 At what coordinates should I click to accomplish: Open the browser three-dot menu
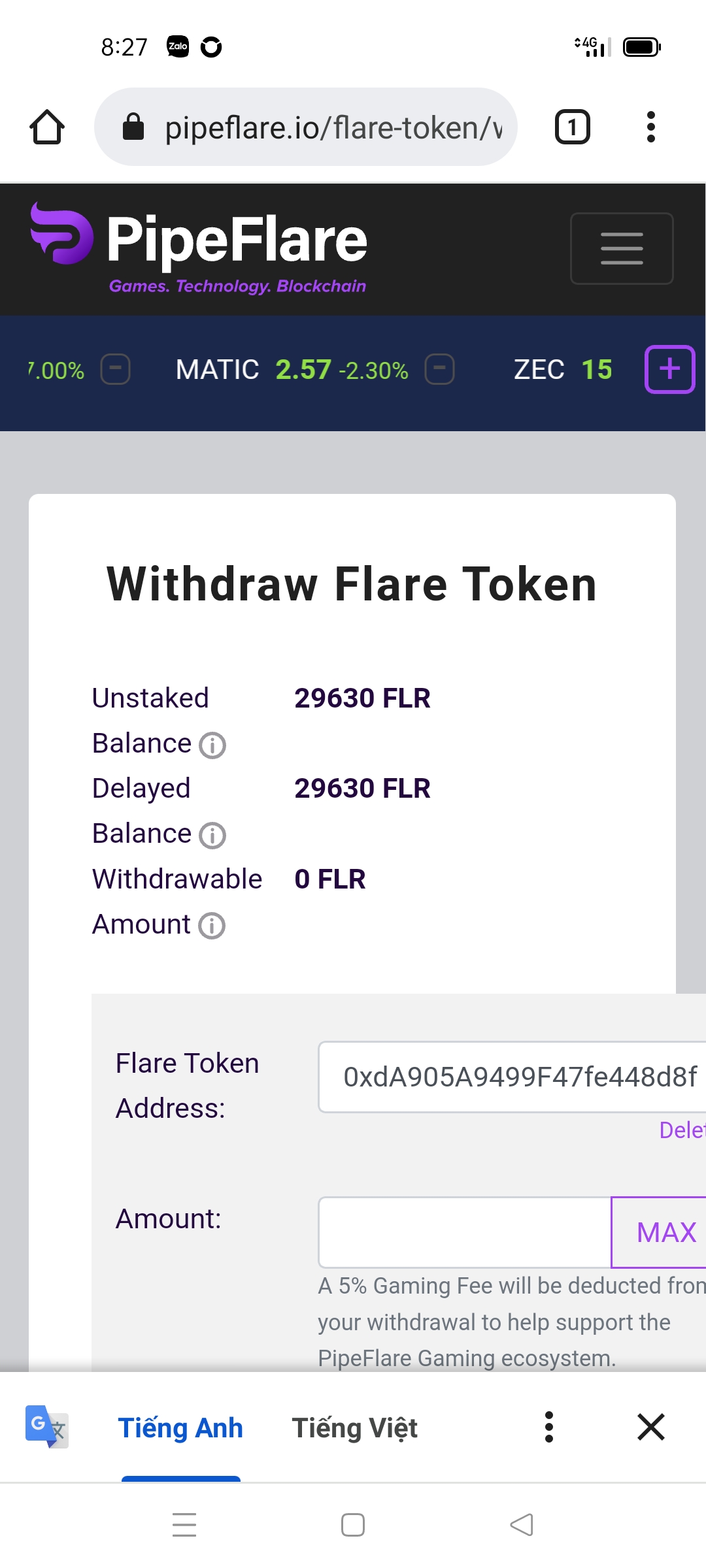click(650, 127)
